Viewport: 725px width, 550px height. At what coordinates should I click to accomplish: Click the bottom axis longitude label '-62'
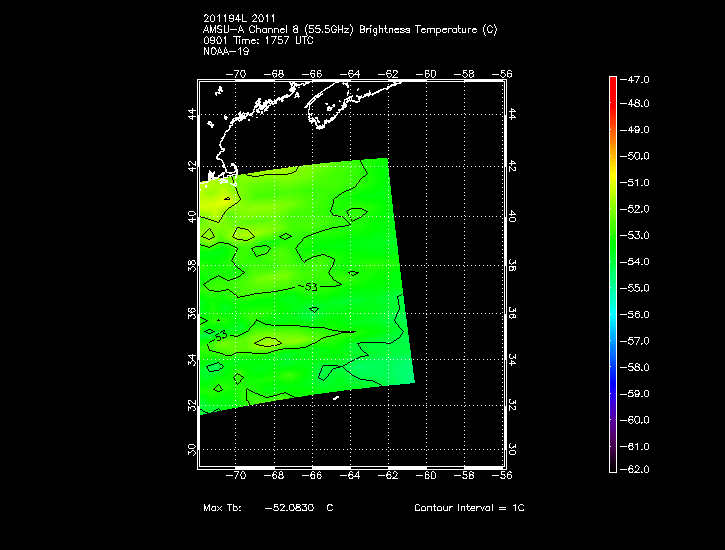[388, 475]
